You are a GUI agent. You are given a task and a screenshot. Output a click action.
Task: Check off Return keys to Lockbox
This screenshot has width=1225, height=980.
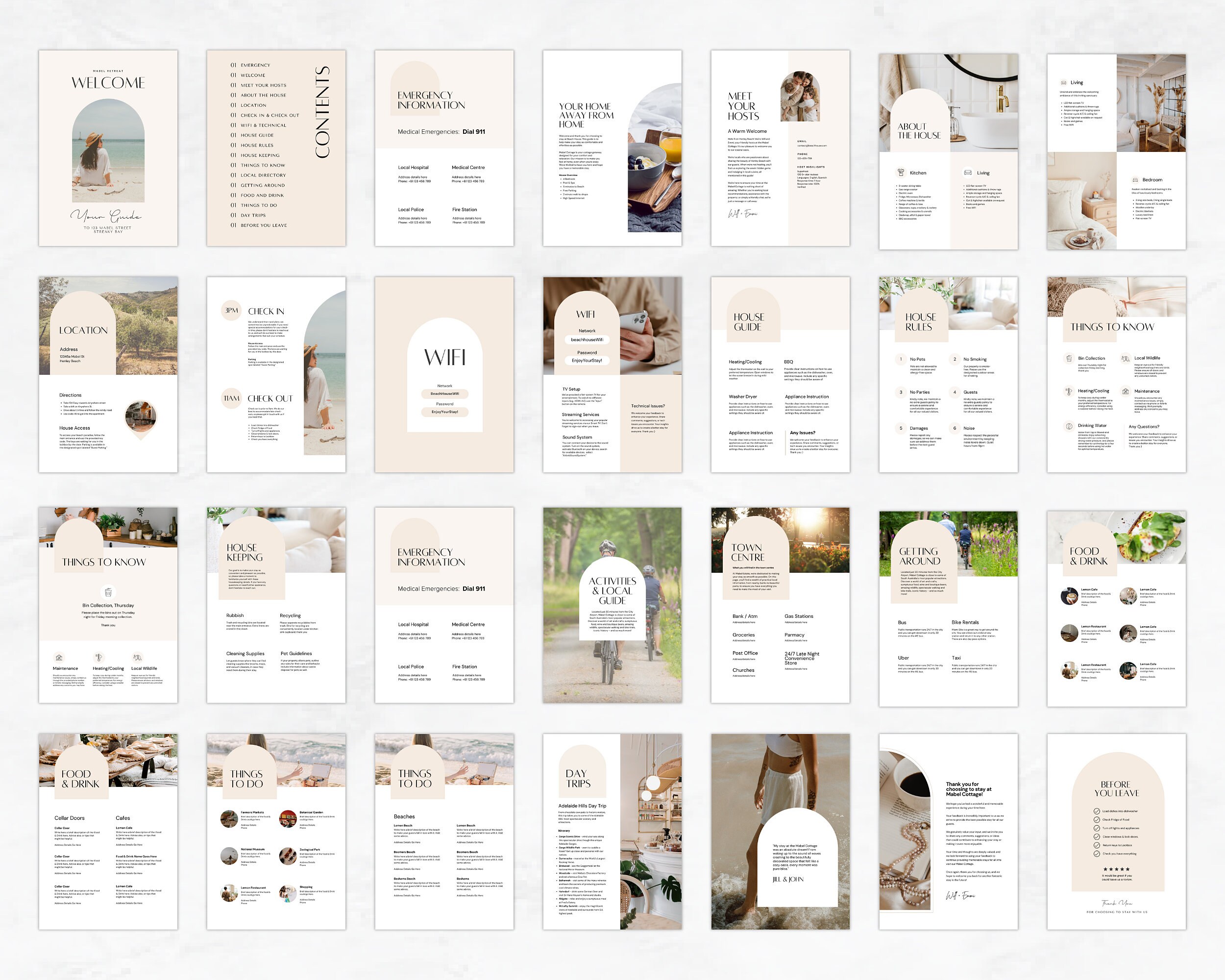pyautogui.click(x=1097, y=846)
